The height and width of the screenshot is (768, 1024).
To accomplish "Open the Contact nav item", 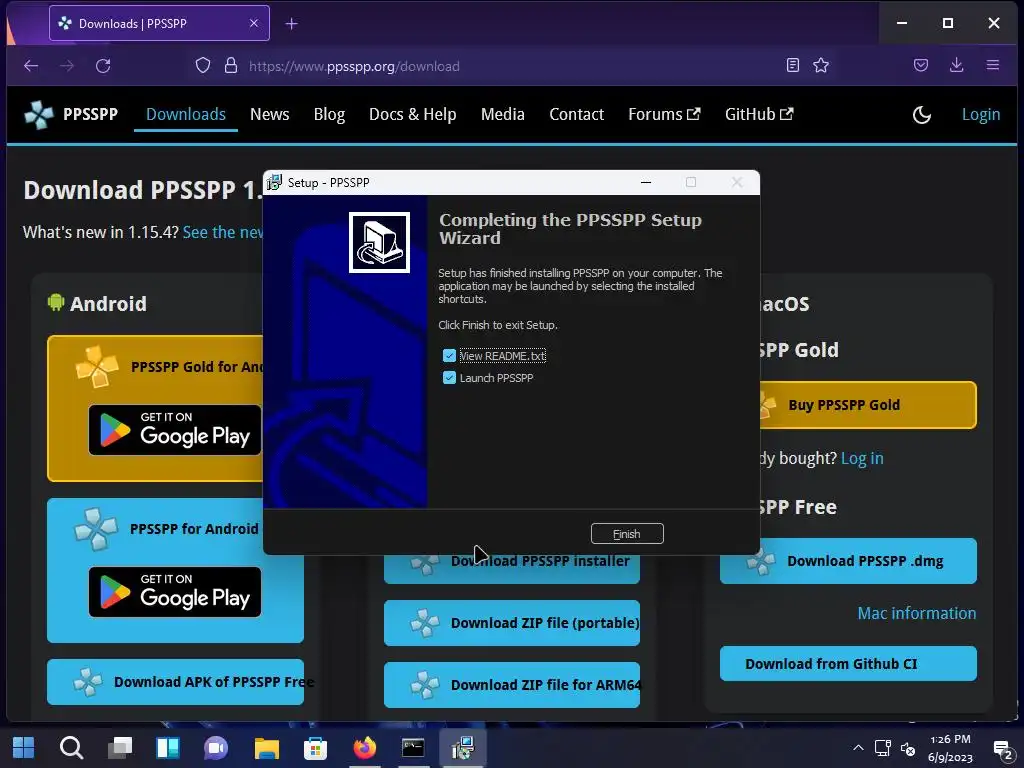I will click(x=577, y=114).
